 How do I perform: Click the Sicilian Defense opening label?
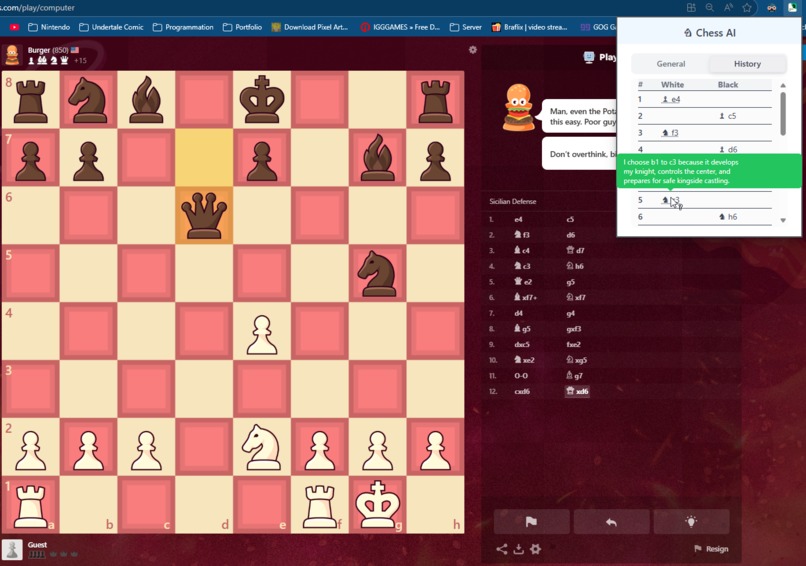click(512, 202)
